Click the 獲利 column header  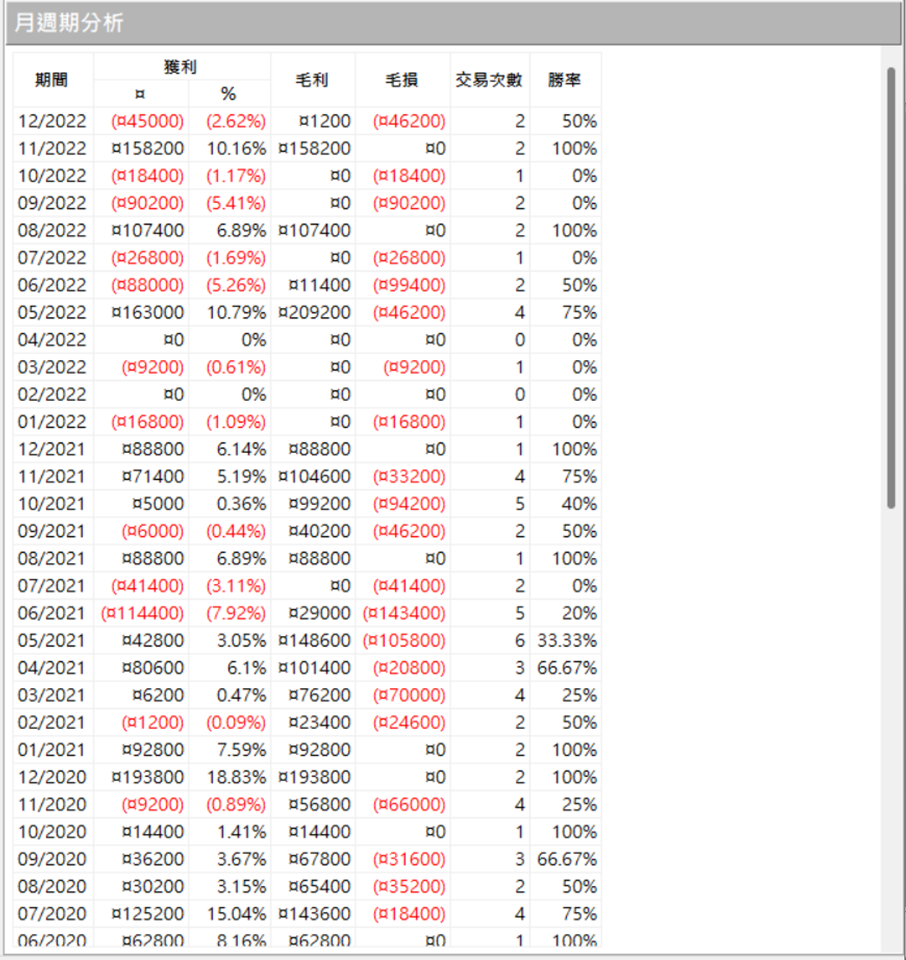tap(181, 66)
